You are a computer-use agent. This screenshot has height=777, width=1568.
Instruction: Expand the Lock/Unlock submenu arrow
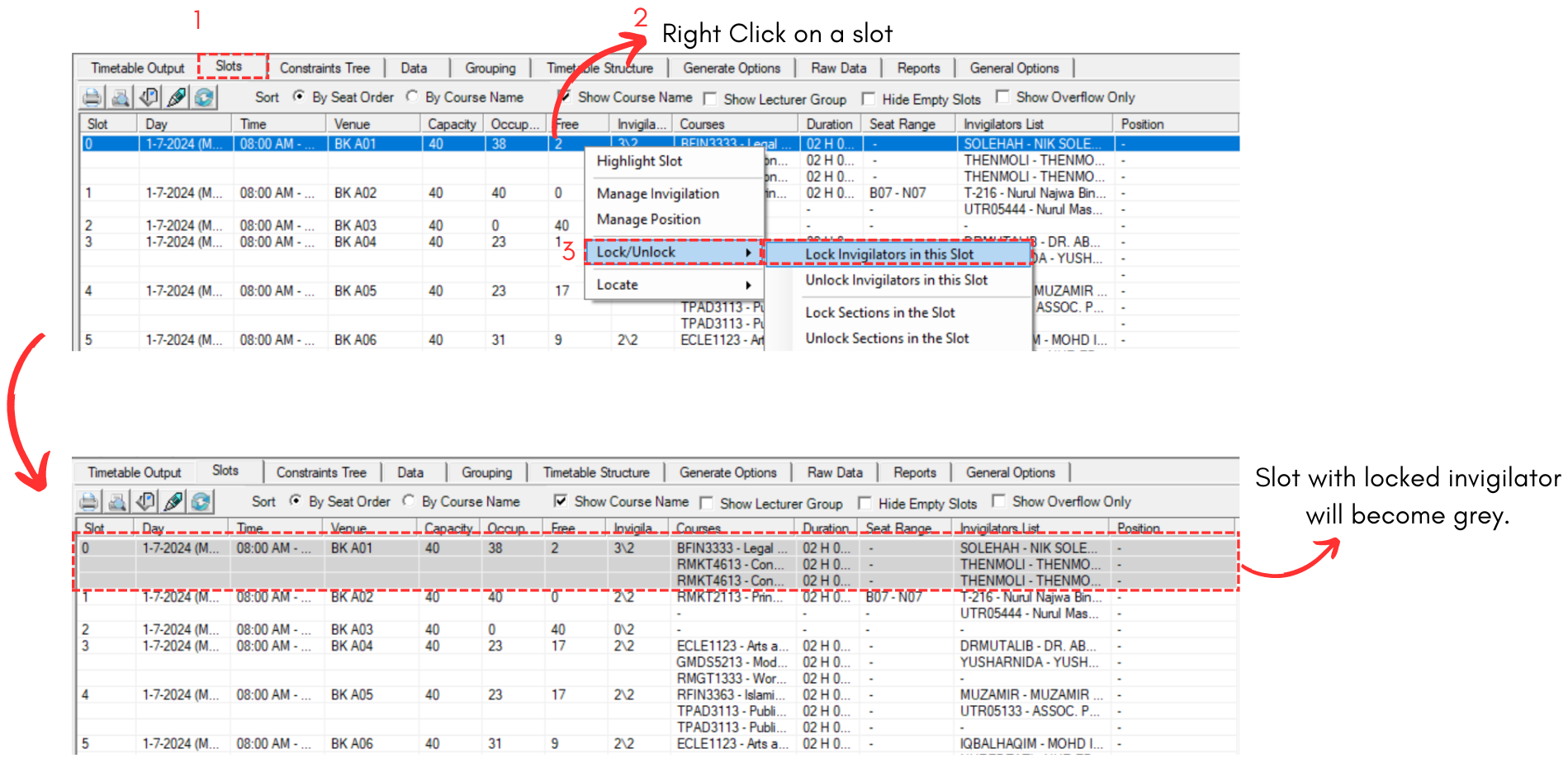(x=748, y=253)
